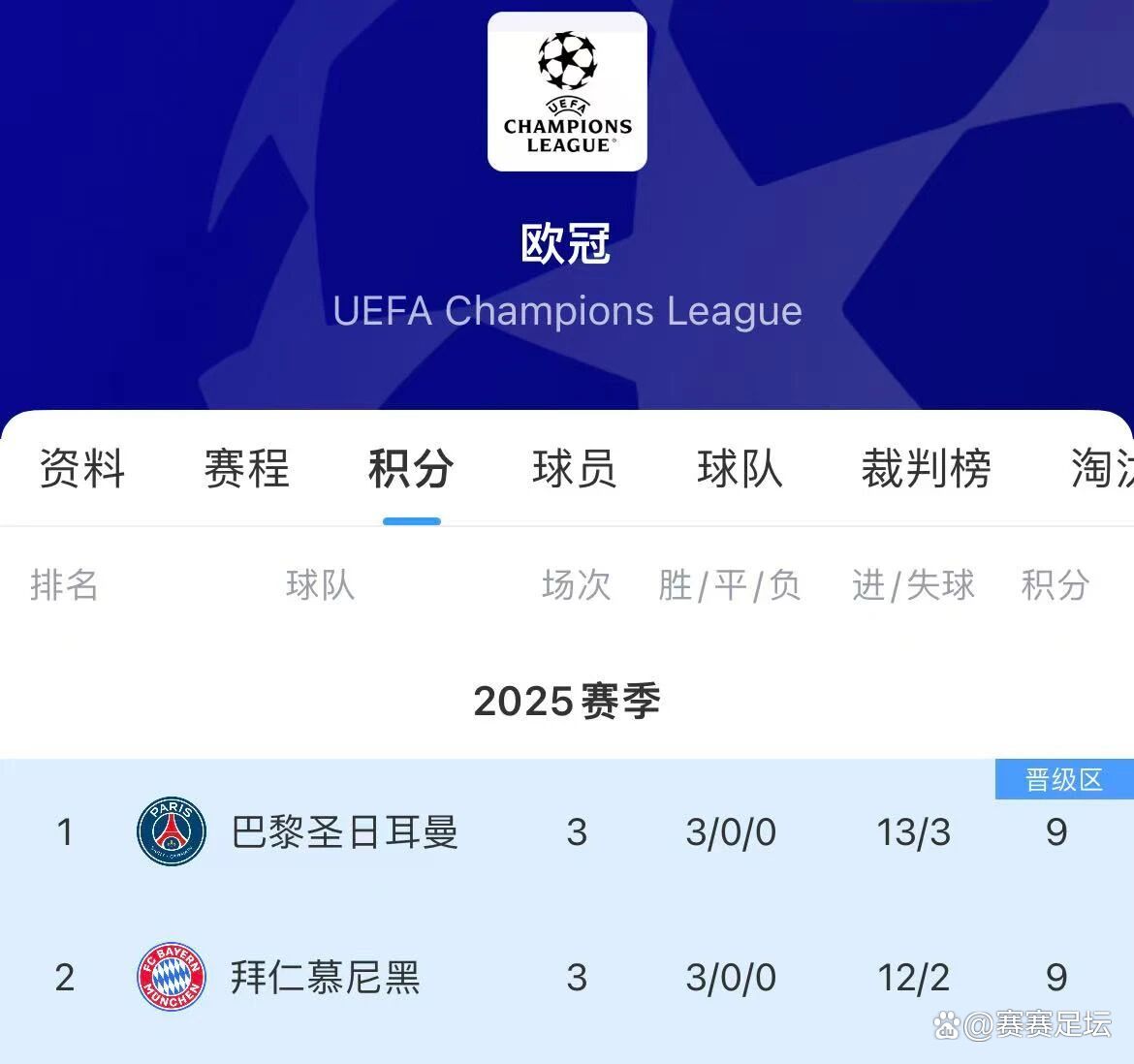Tap the 积分 column header
Image resolution: width=1134 pixels, height=1064 pixels.
click(x=1055, y=585)
